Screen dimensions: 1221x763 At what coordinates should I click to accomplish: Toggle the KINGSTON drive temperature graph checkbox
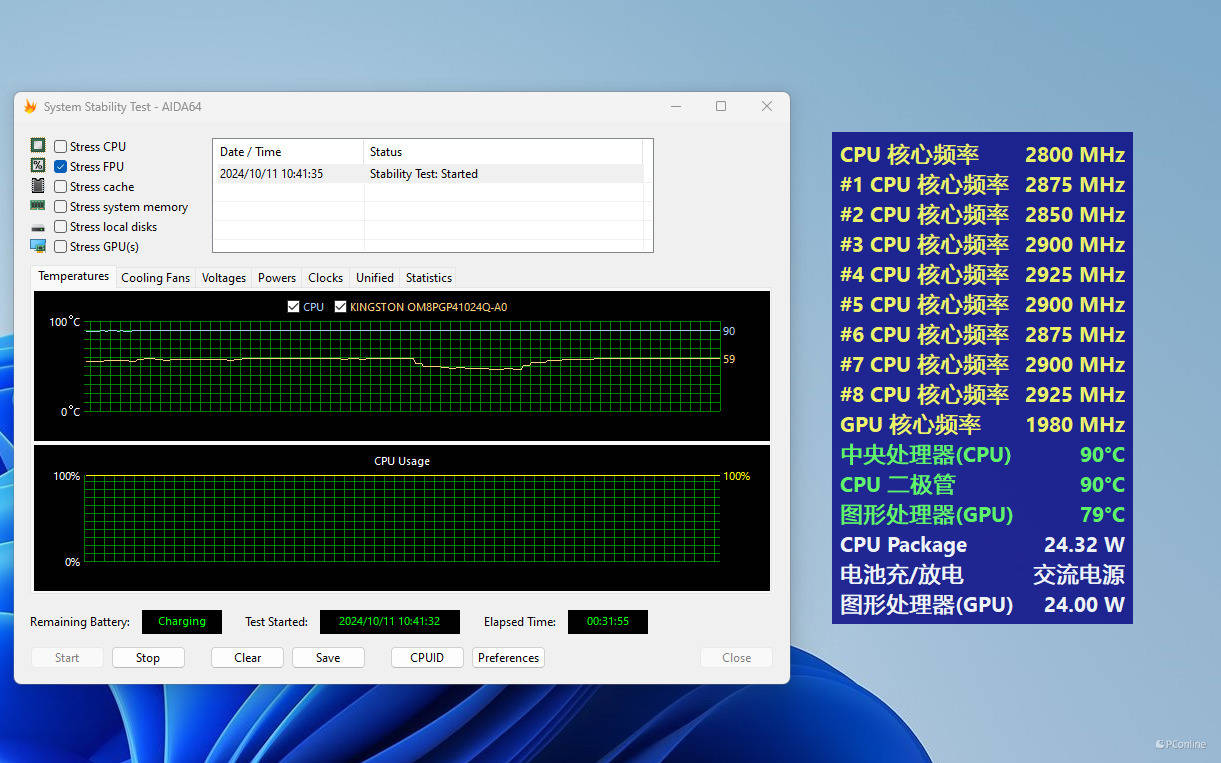tap(340, 307)
